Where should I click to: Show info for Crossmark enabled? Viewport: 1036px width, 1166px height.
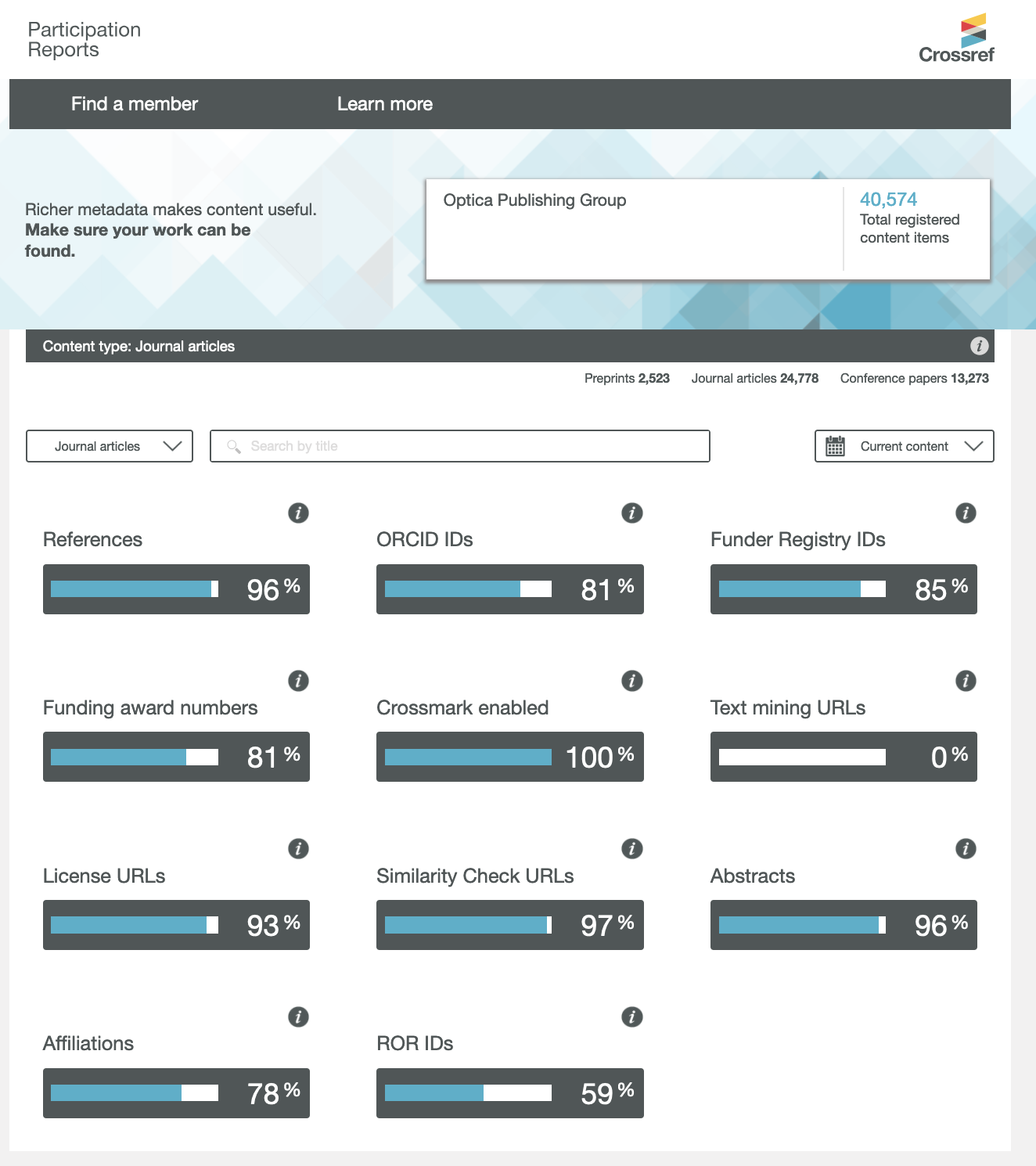tap(632, 681)
